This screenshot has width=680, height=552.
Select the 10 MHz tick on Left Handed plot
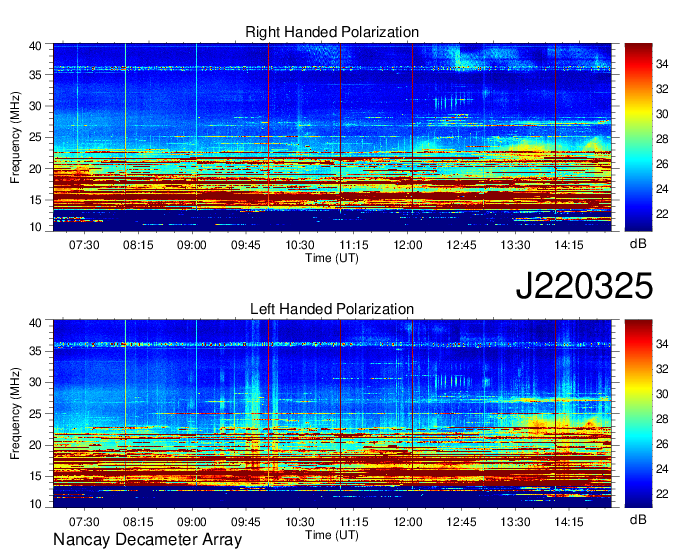point(35,503)
